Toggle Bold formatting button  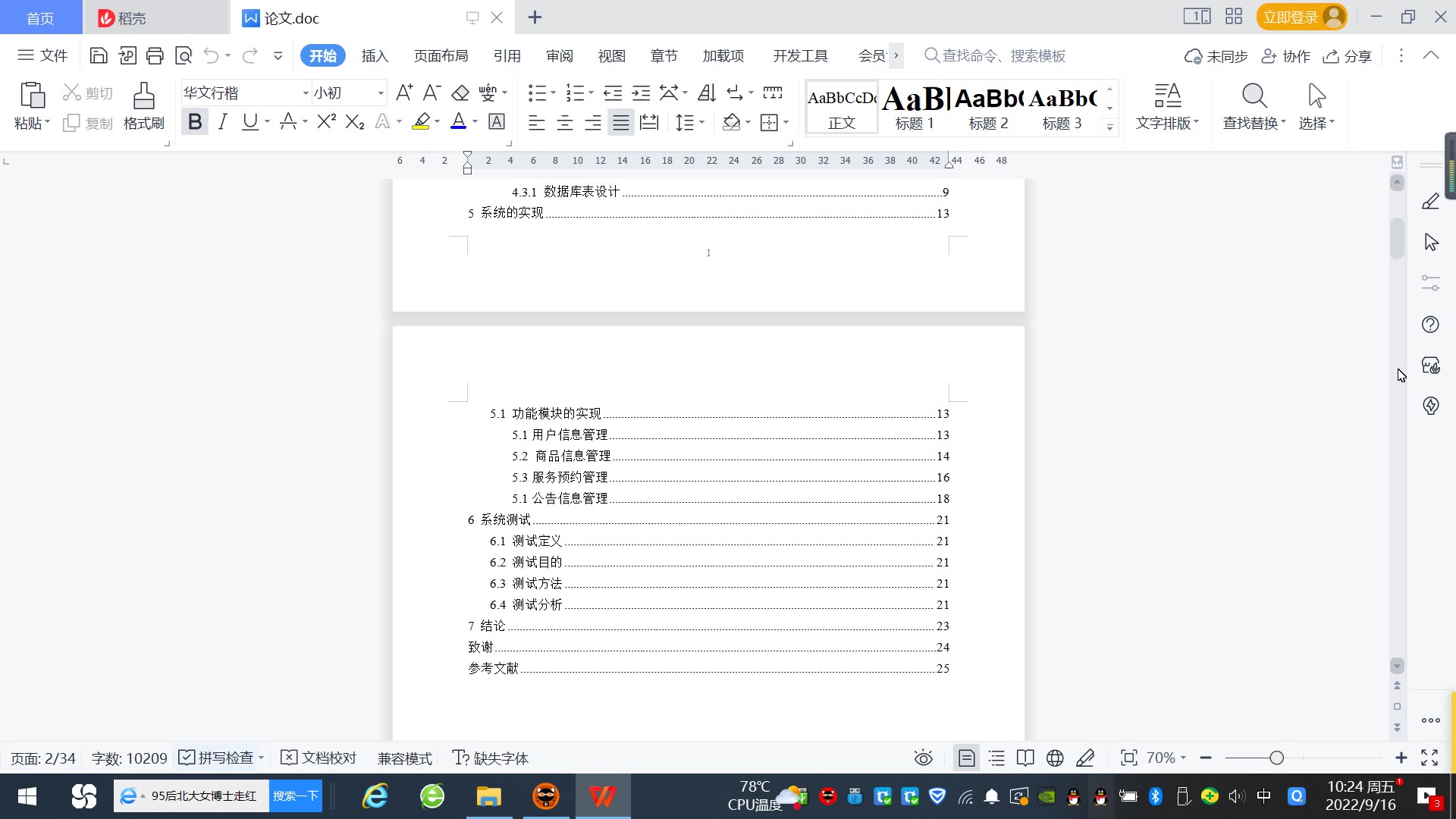(195, 121)
